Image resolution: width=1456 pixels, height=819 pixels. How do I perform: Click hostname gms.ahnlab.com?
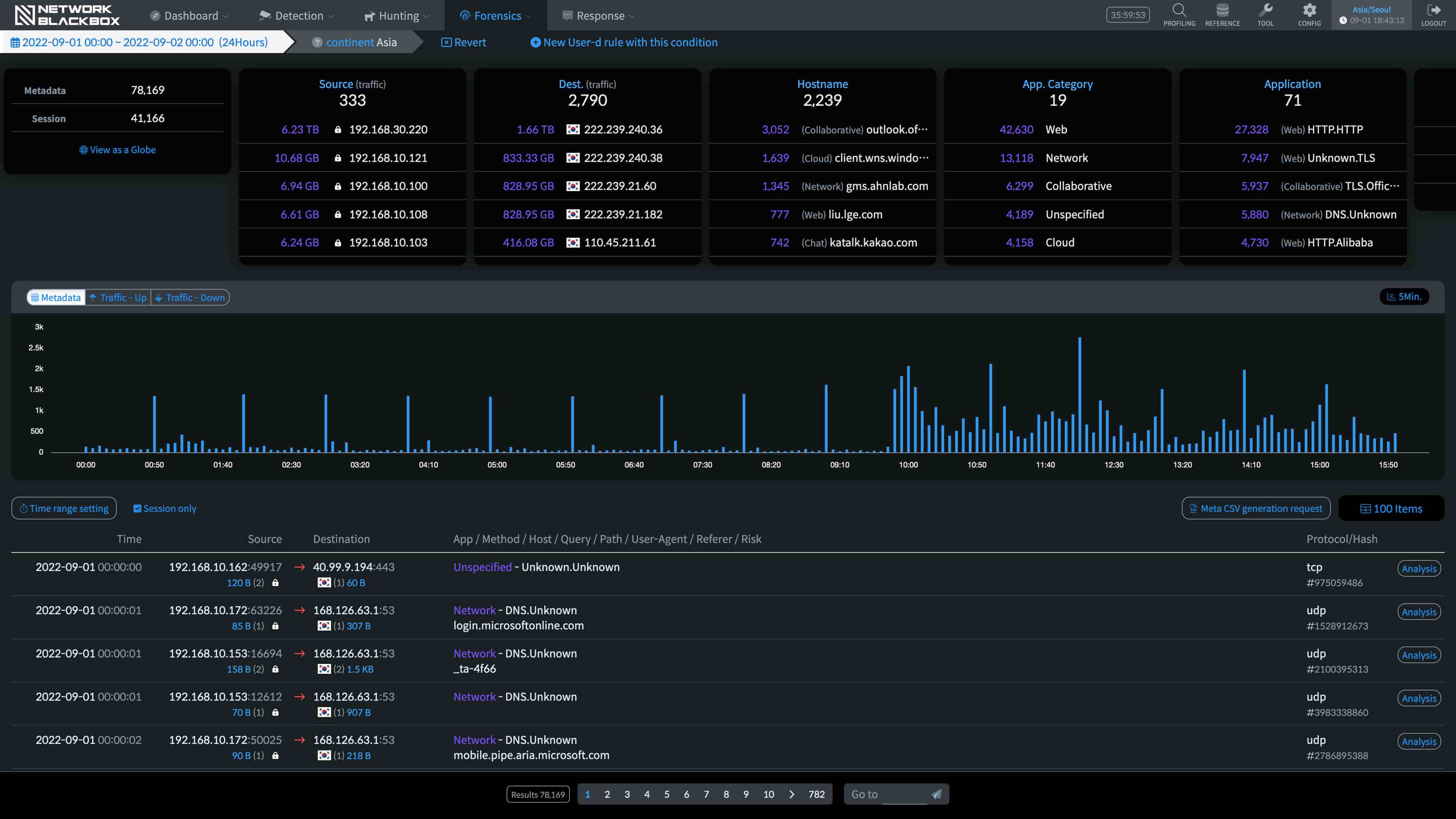click(887, 186)
